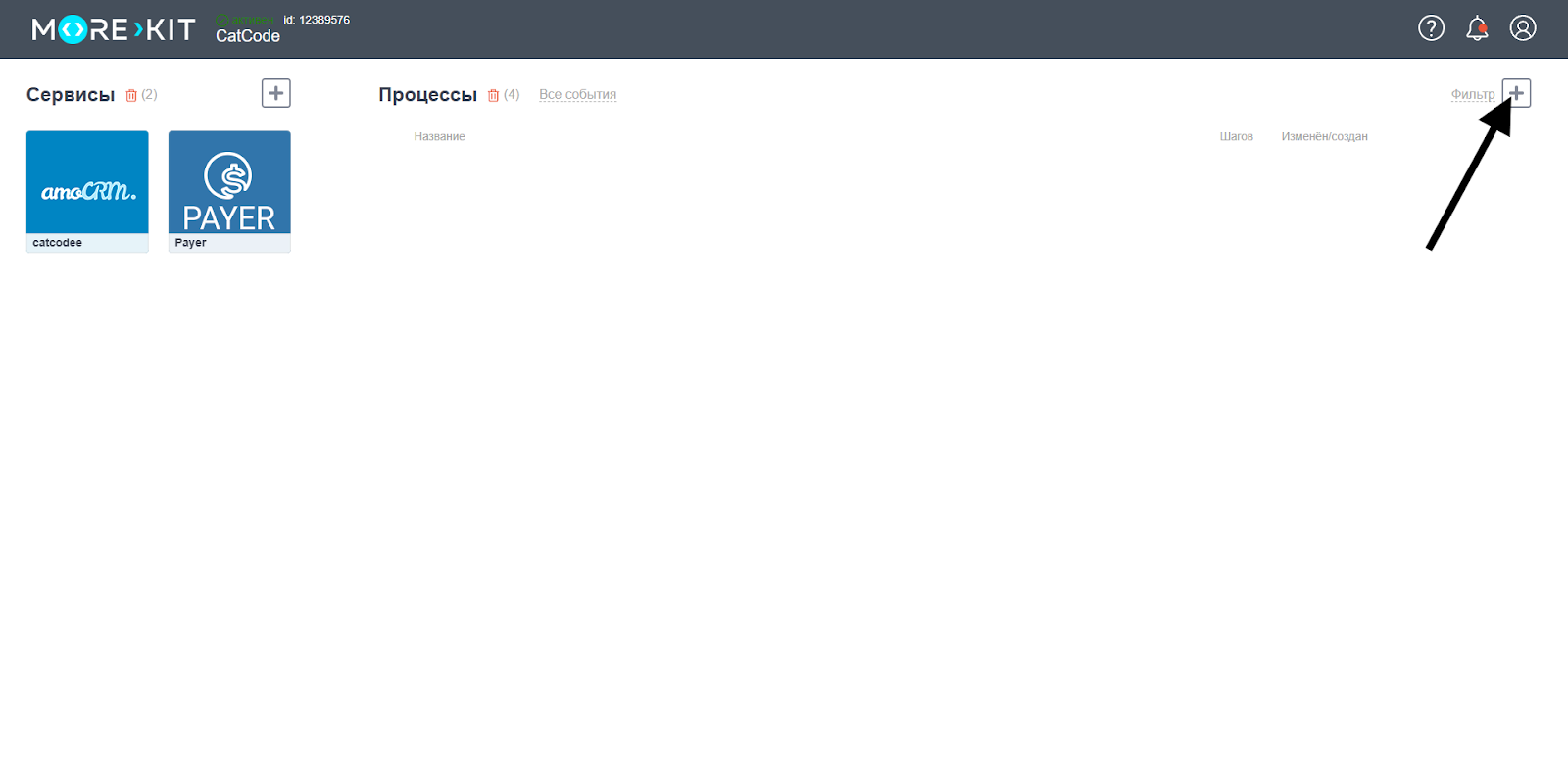The height and width of the screenshot is (769, 1568).
Task: Open the Payer service tile
Action: point(229,191)
